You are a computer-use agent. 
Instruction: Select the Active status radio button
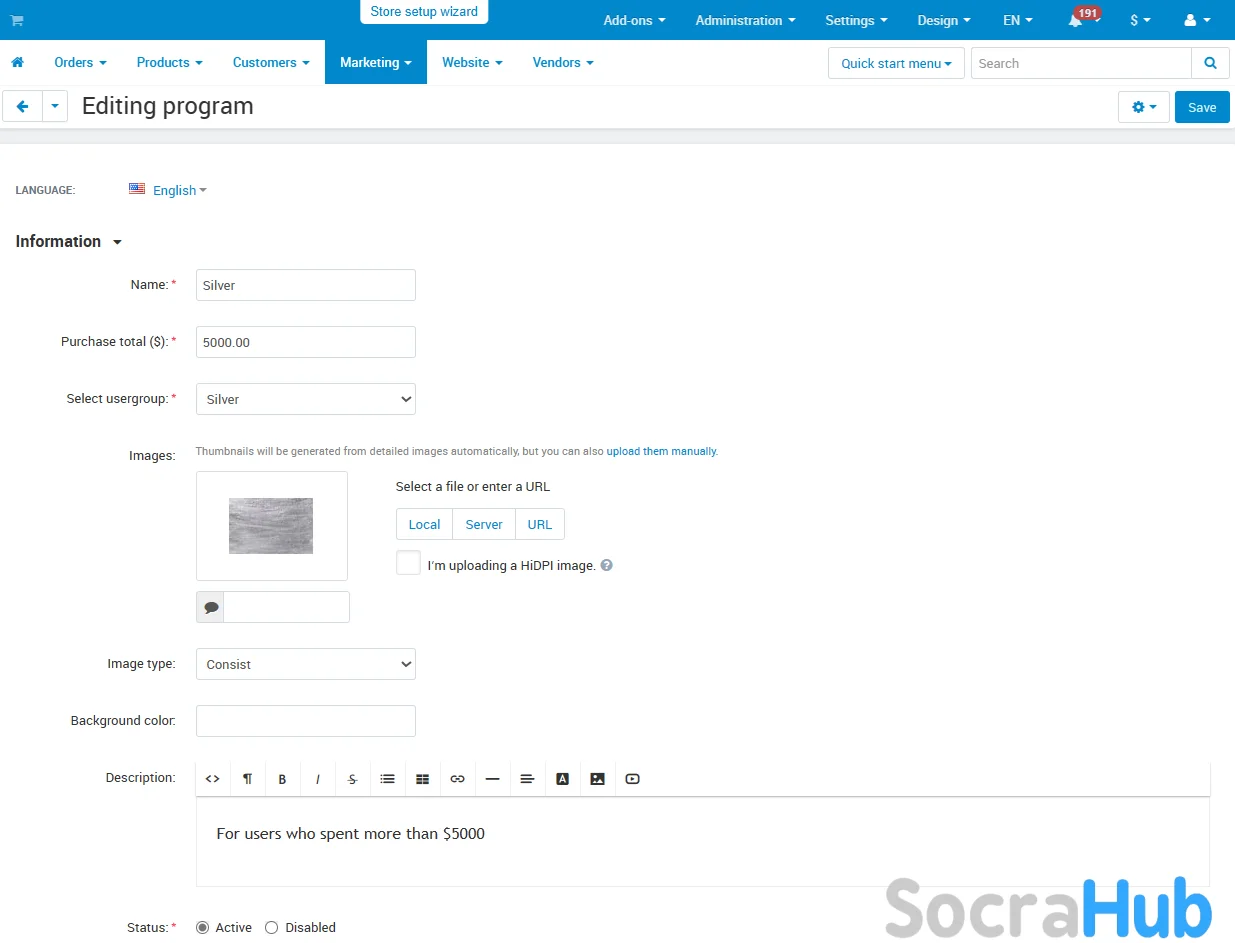203,927
